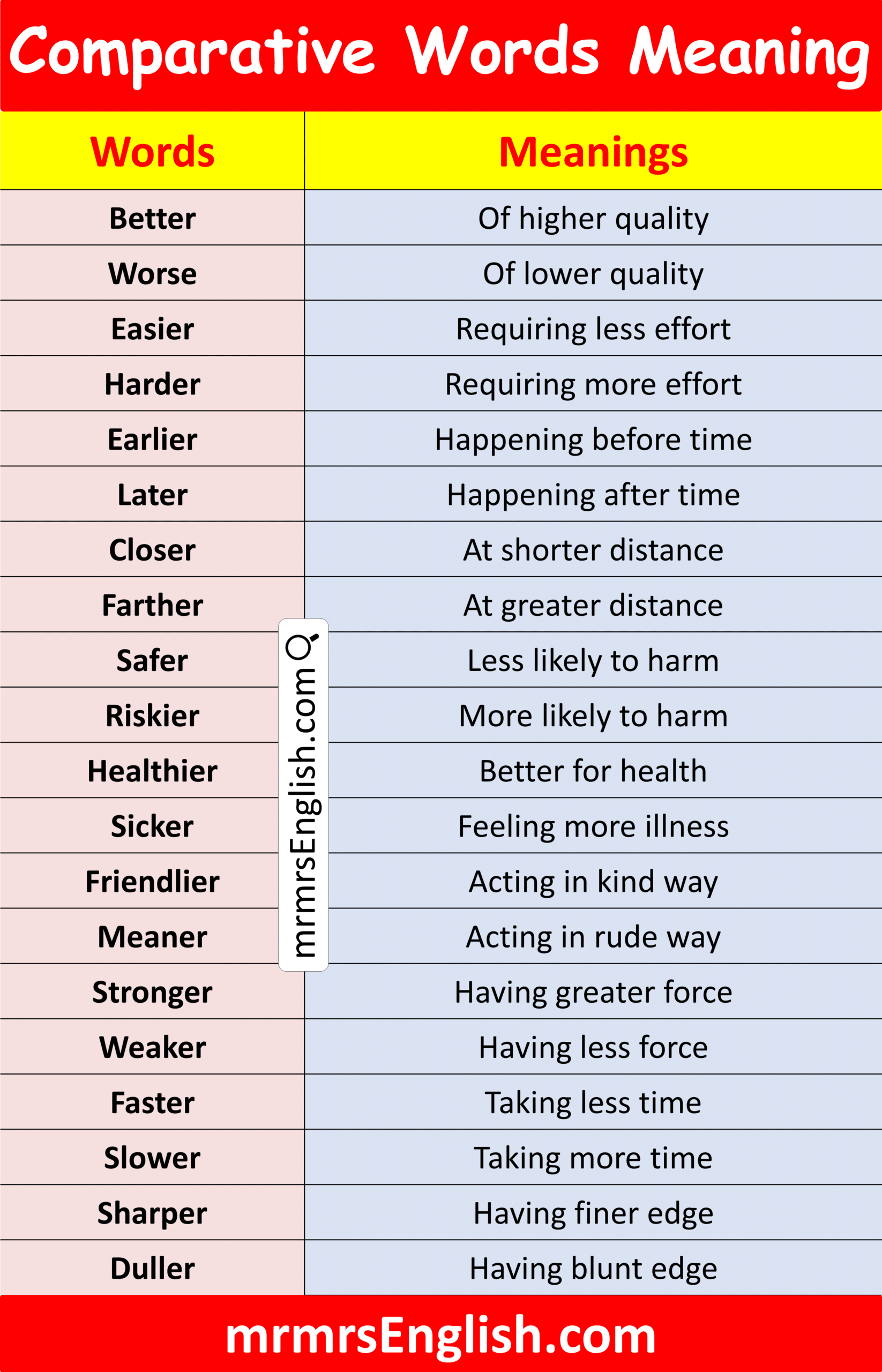This screenshot has height=1372, width=882.
Task: Click the 'Requiring more effort' meaning
Action: (593, 384)
